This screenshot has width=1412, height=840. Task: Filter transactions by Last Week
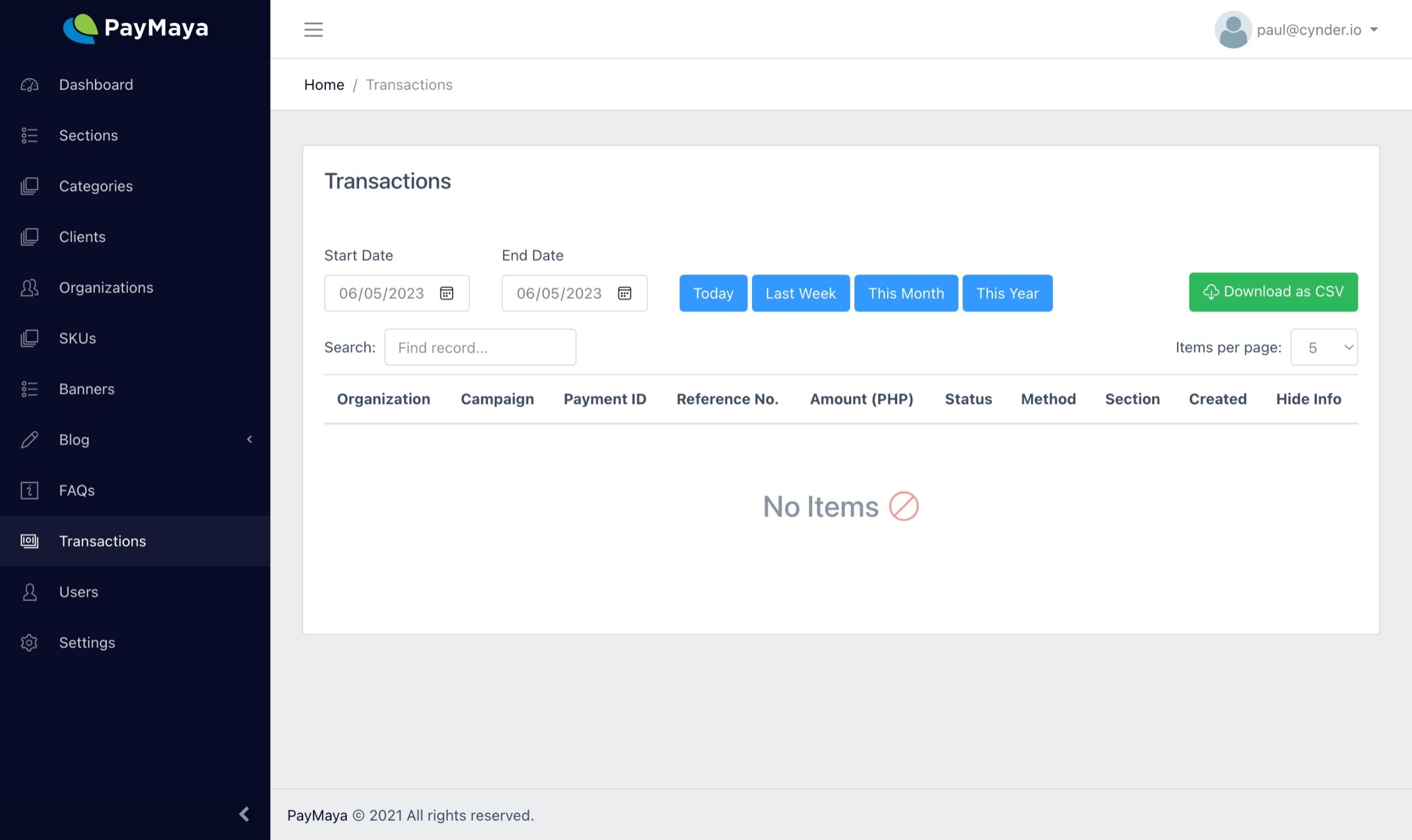click(800, 293)
